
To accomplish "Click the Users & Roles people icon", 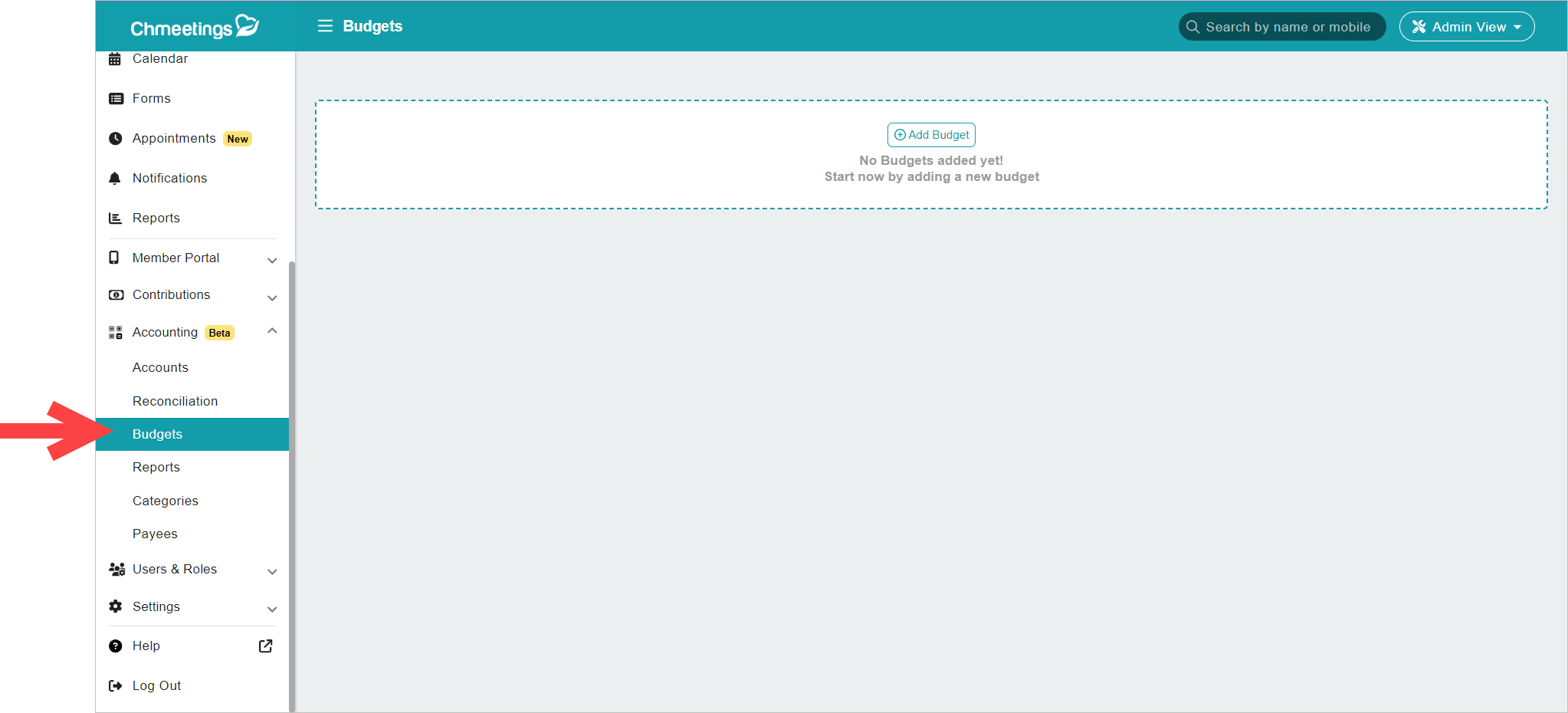I will pos(116,570).
